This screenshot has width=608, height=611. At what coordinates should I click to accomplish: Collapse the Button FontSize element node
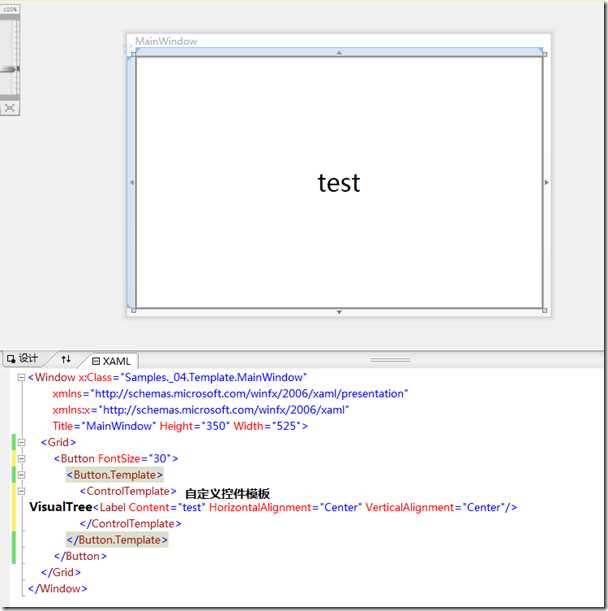21,459
